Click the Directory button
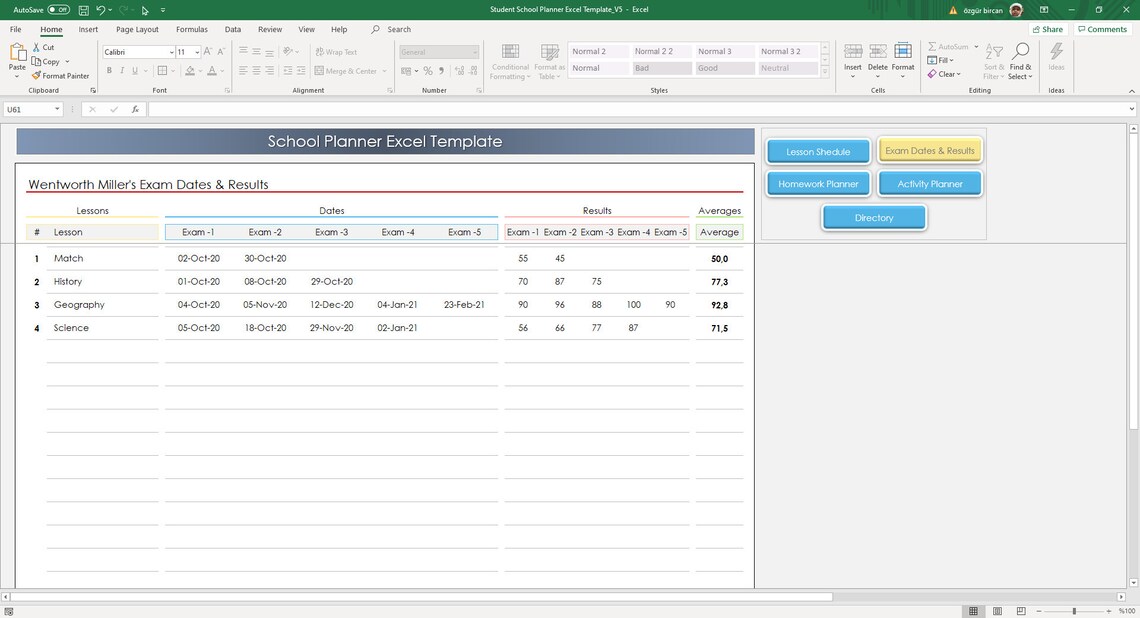1140x618 pixels. click(873, 217)
